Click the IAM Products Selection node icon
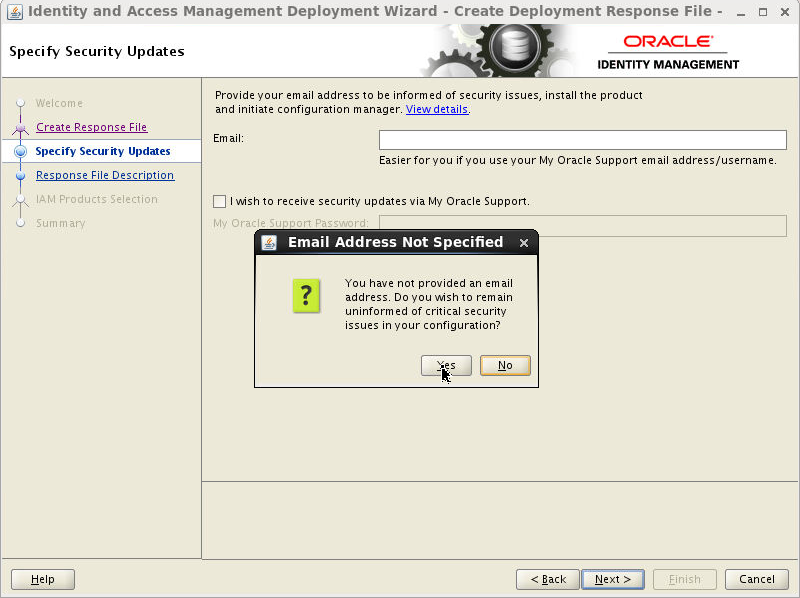 point(20,200)
